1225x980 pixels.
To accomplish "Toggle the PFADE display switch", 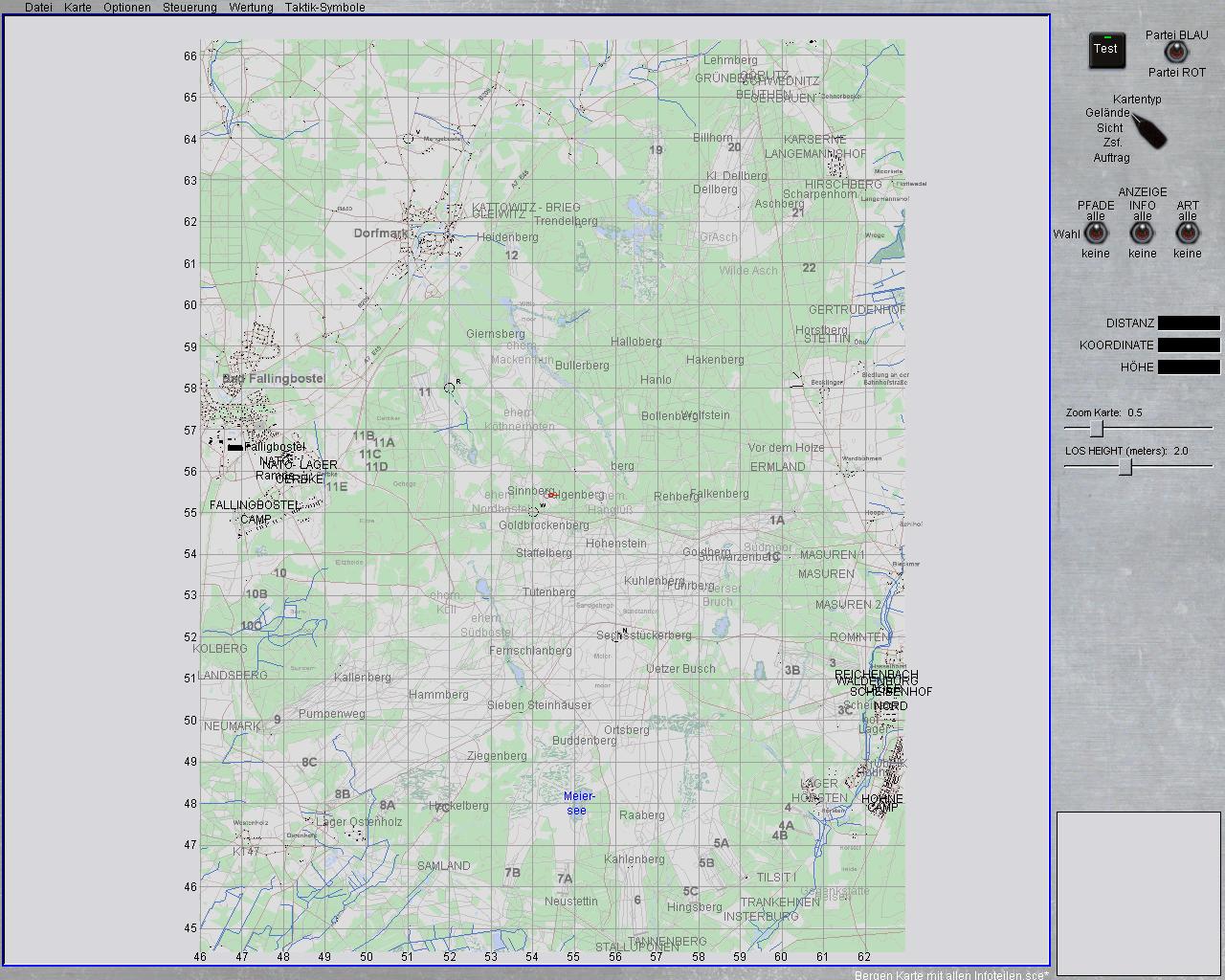I will point(1096,234).
